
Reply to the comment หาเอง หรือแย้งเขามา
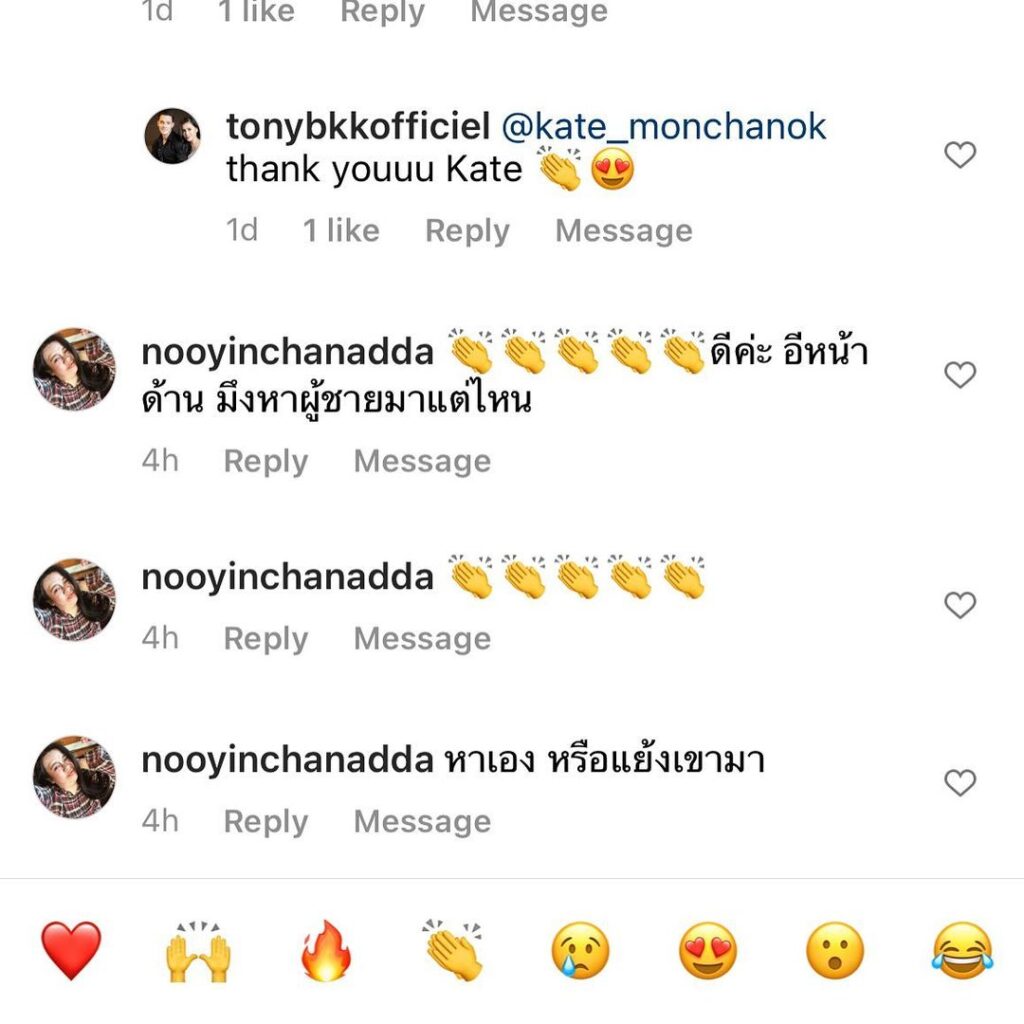pyautogui.click(x=265, y=822)
